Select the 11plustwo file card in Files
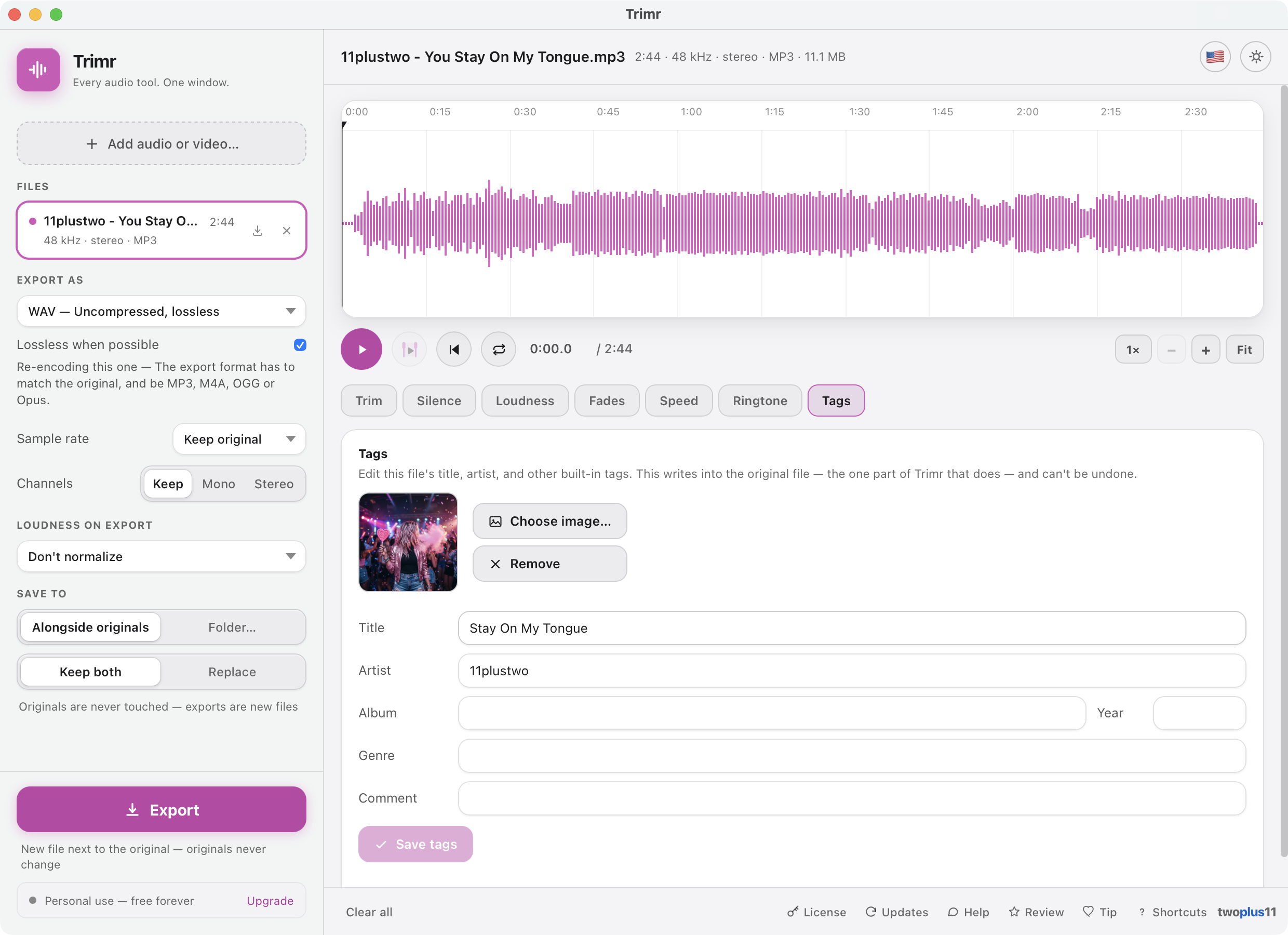 tap(162, 230)
